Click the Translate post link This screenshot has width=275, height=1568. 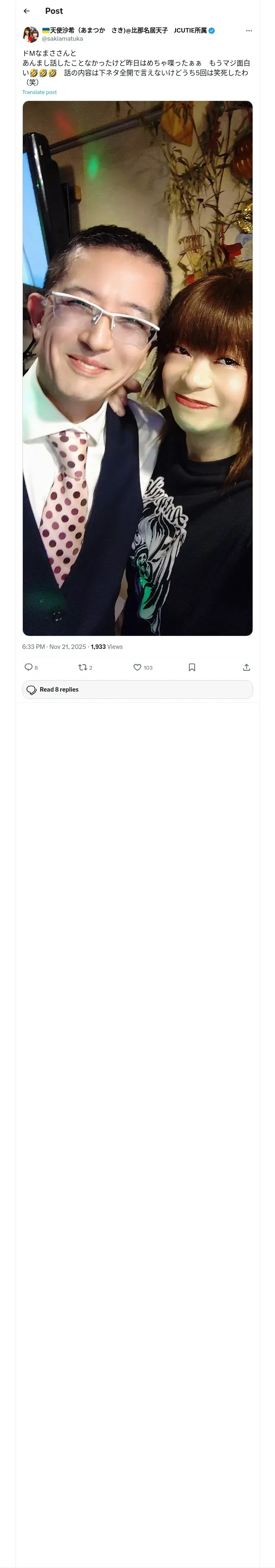(x=40, y=92)
